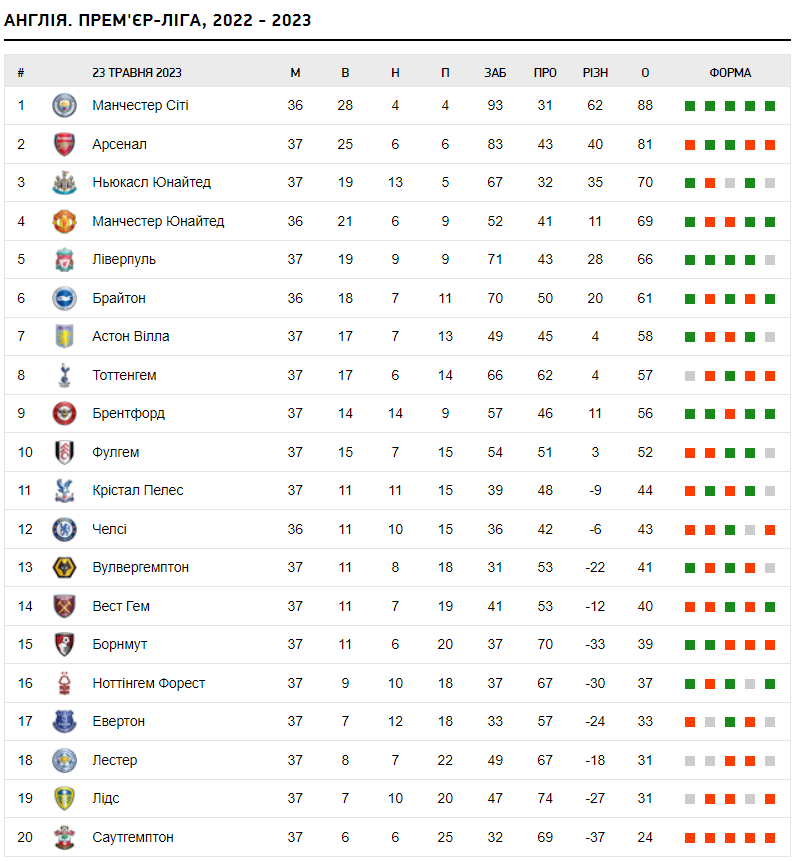Open the Манчестер Юнайтед team link
The height and width of the screenshot is (861, 795).
pyautogui.click(x=158, y=221)
